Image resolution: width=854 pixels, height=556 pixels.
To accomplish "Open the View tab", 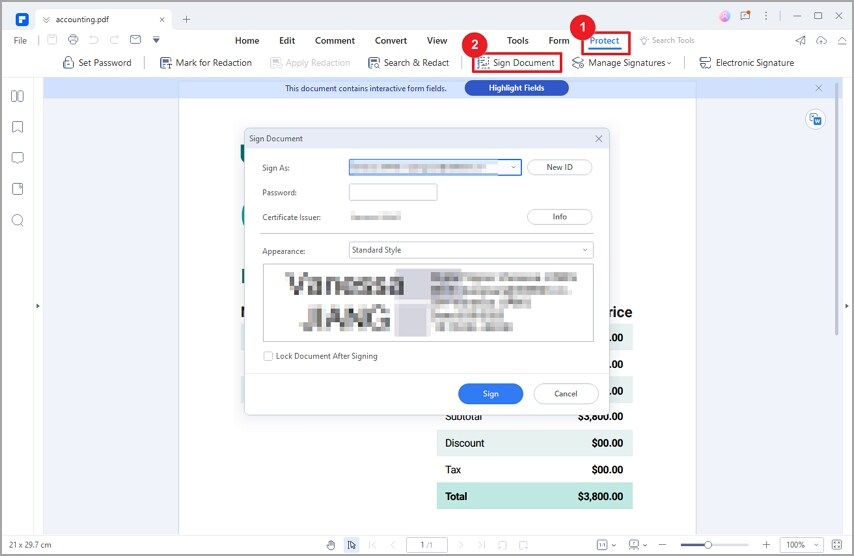I will click(x=437, y=40).
